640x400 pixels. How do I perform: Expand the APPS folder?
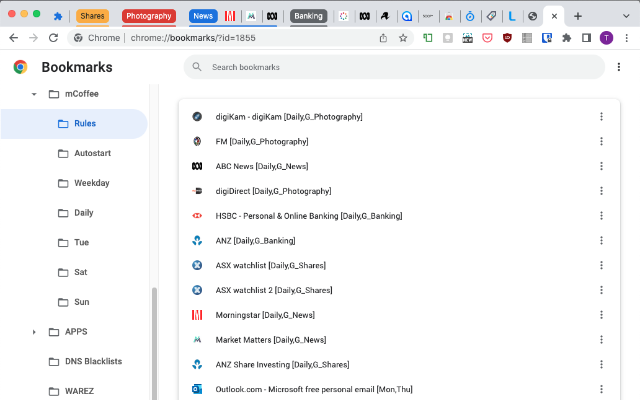point(34,332)
